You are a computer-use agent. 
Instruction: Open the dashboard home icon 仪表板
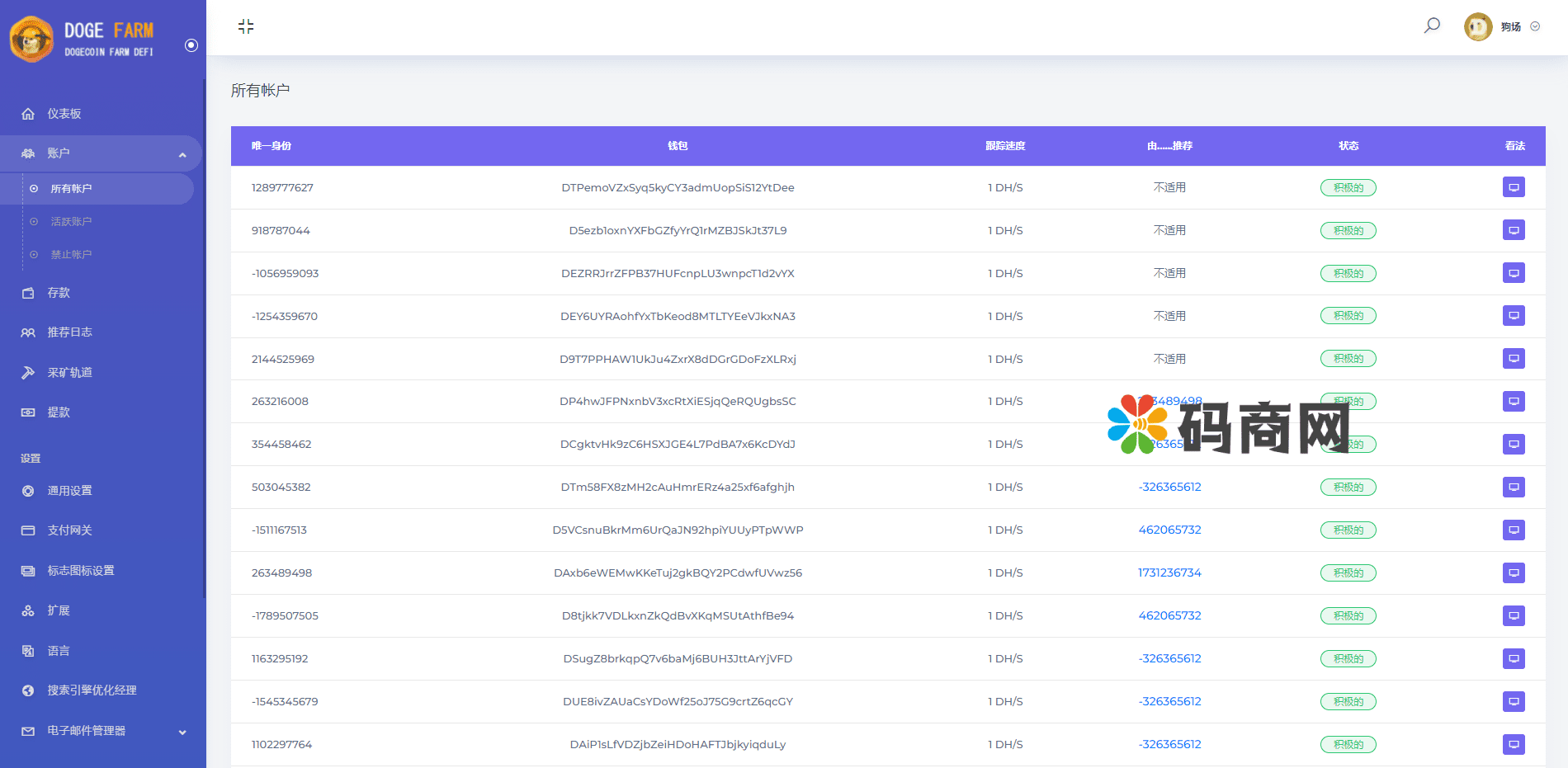coord(64,114)
